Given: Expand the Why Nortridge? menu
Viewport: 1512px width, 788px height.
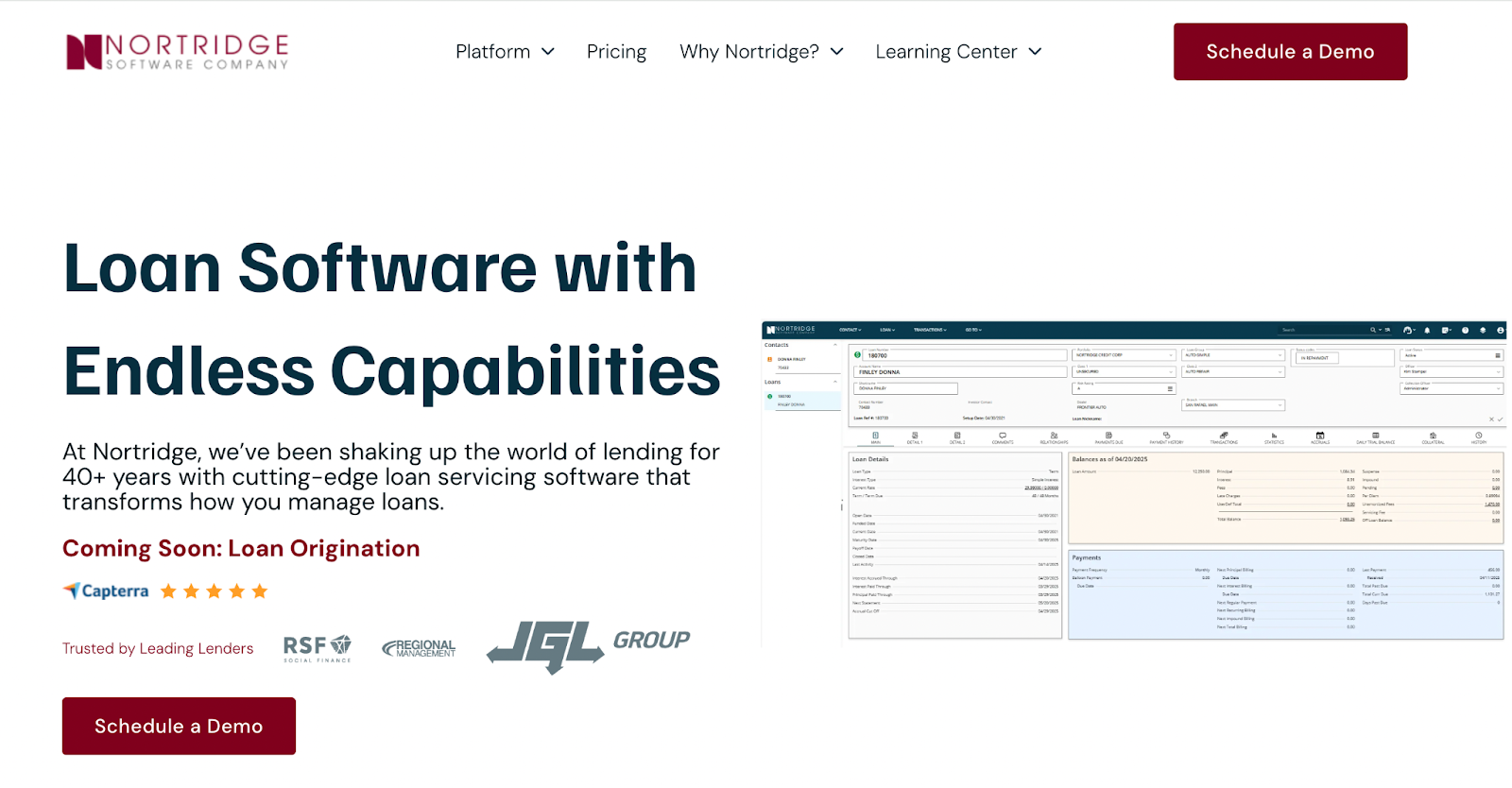Looking at the screenshot, I should [x=761, y=52].
